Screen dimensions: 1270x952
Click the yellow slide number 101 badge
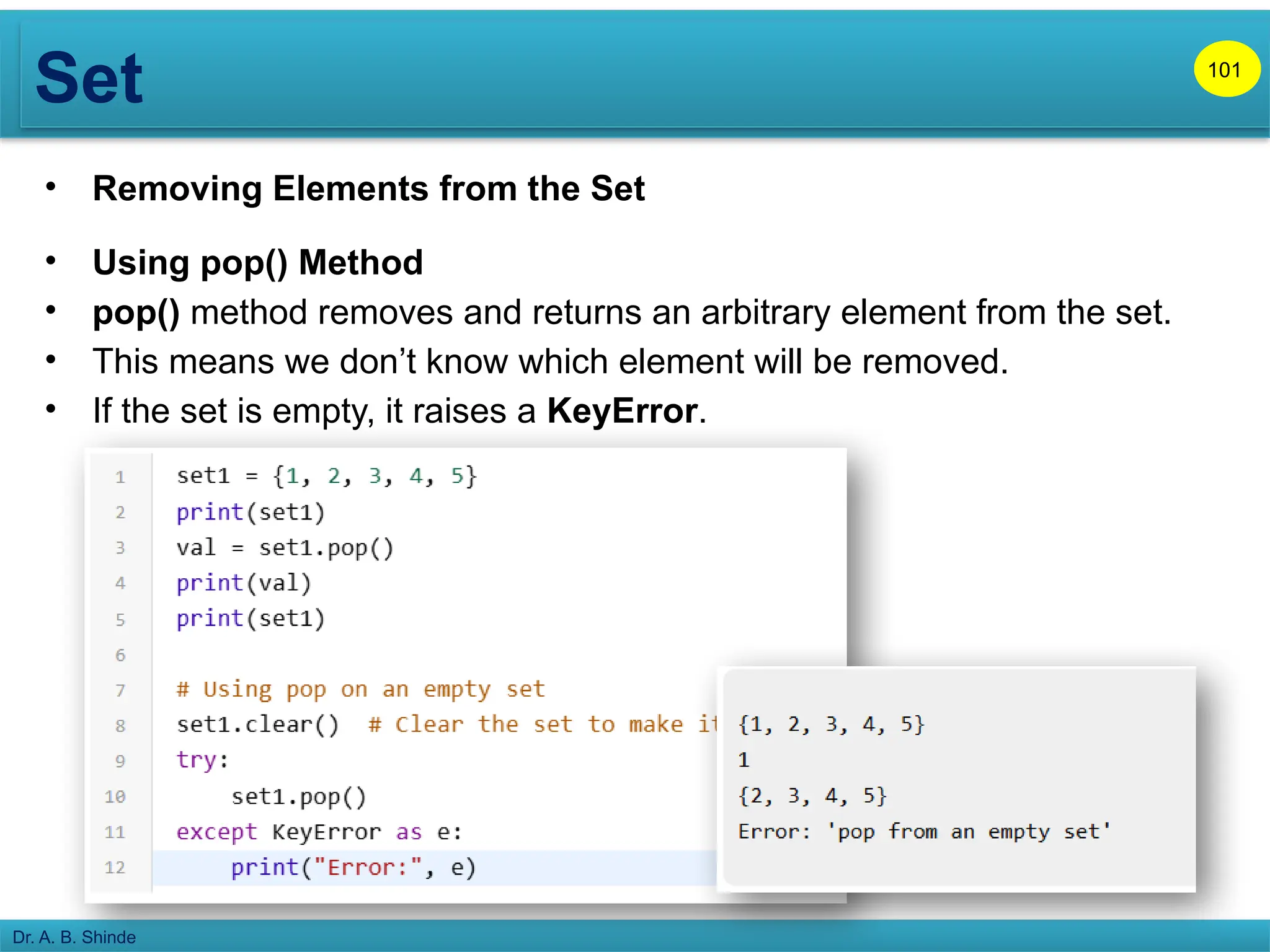pyautogui.click(x=1227, y=69)
